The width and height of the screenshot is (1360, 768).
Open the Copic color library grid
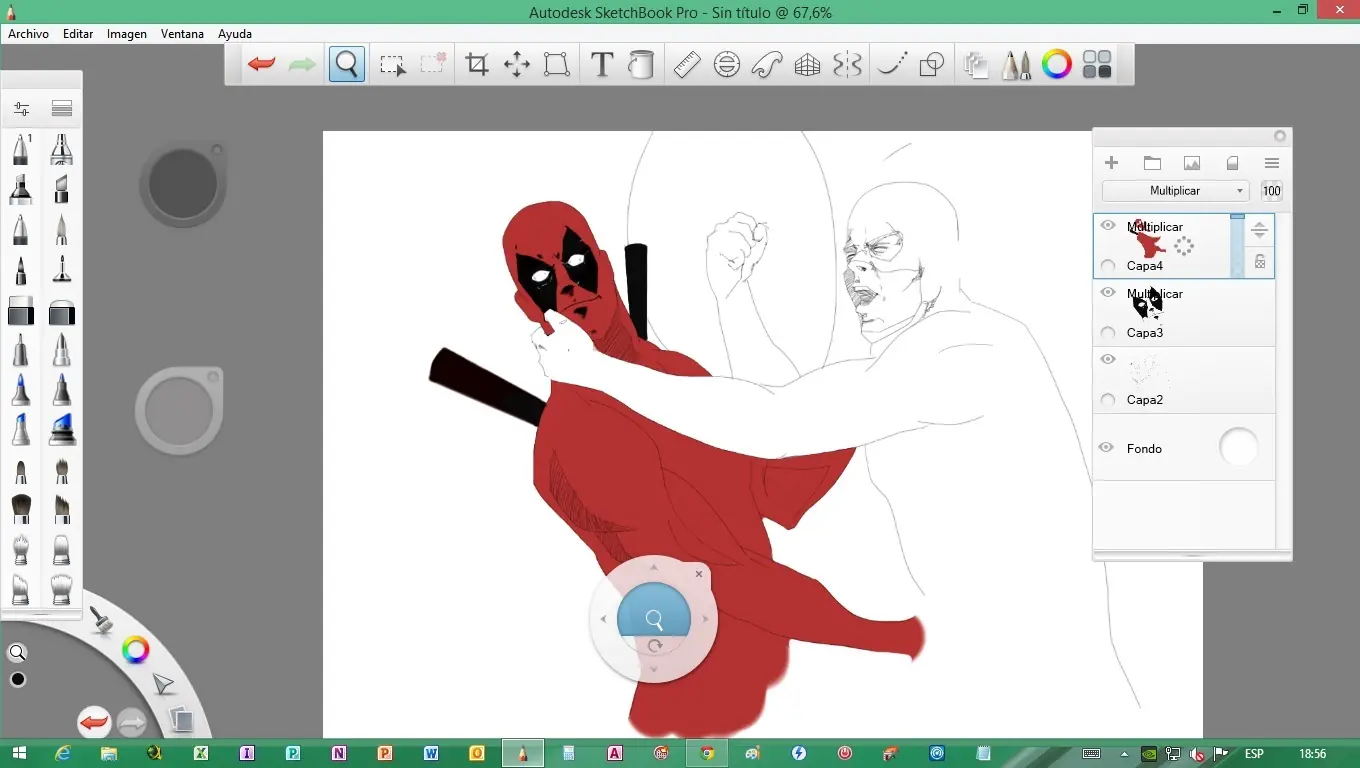tap(1097, 65)
